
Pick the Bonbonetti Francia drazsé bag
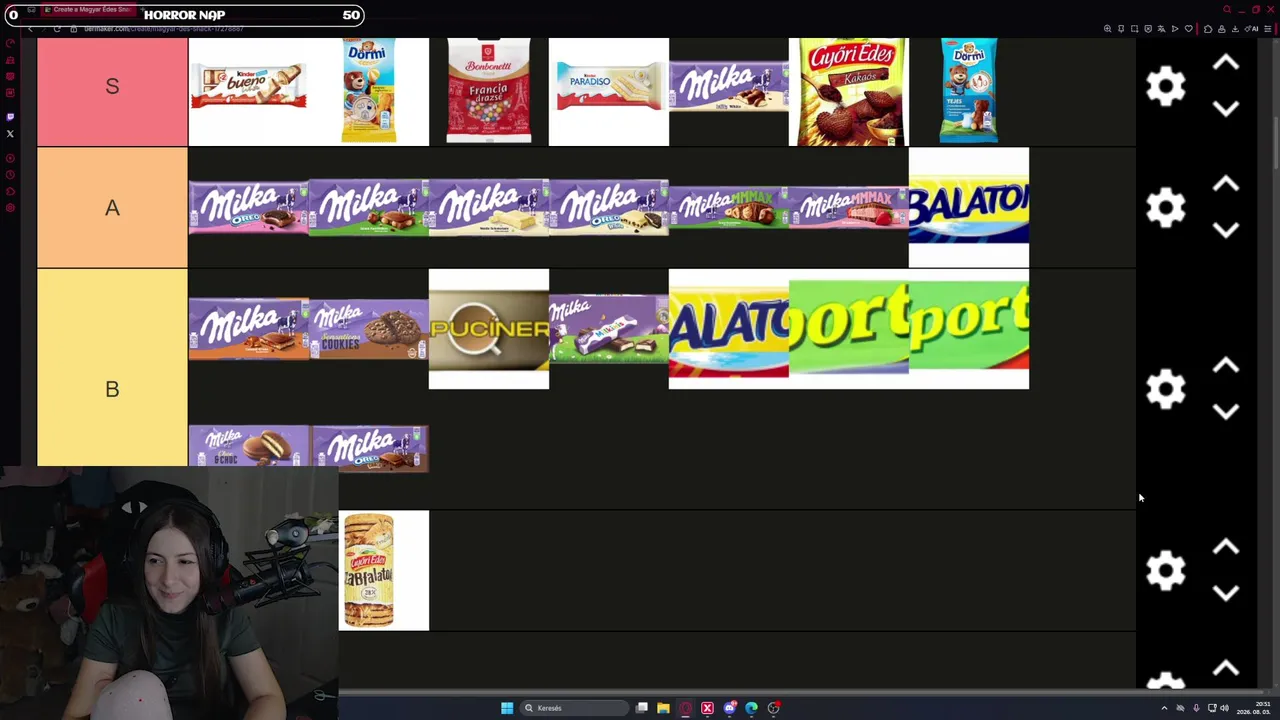click(488, 91)
